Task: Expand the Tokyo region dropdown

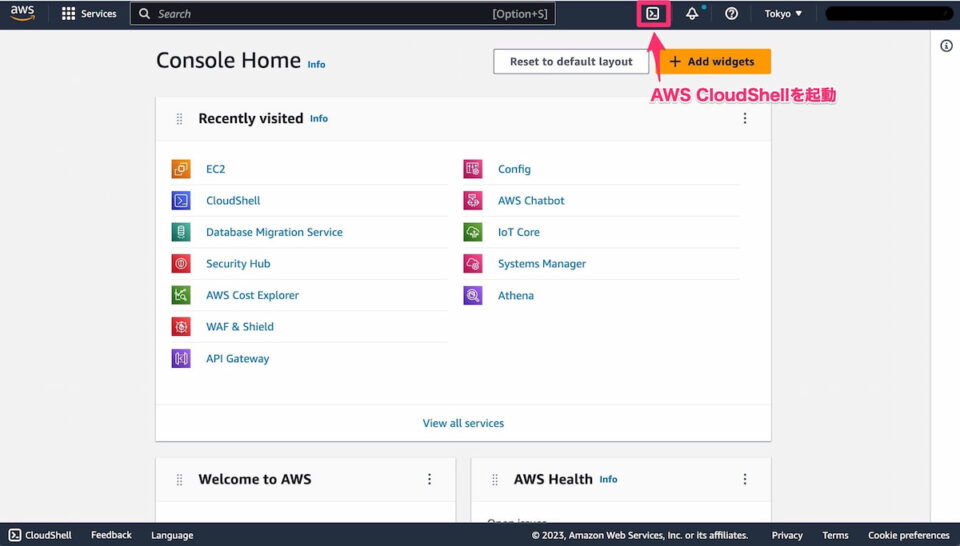Action: click(783, 13)
